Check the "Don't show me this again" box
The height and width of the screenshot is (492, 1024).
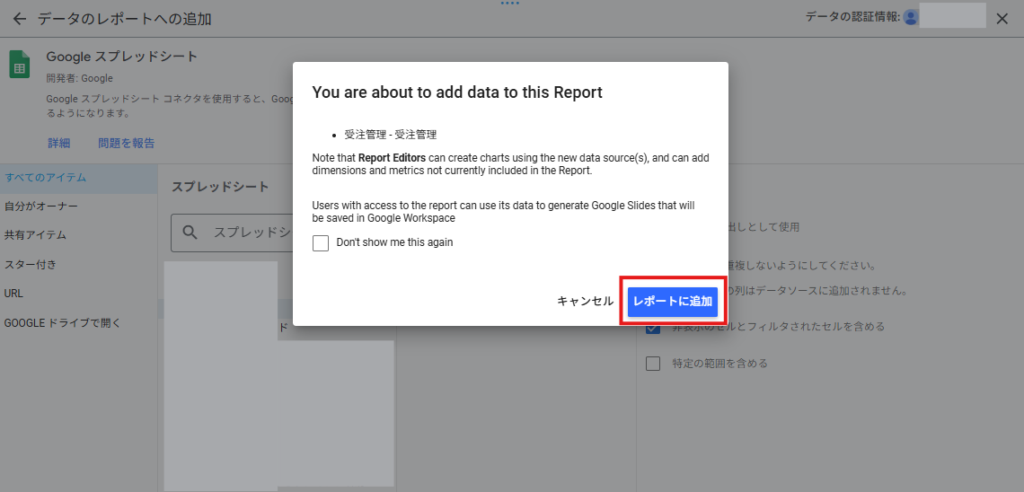coord(321,243)
